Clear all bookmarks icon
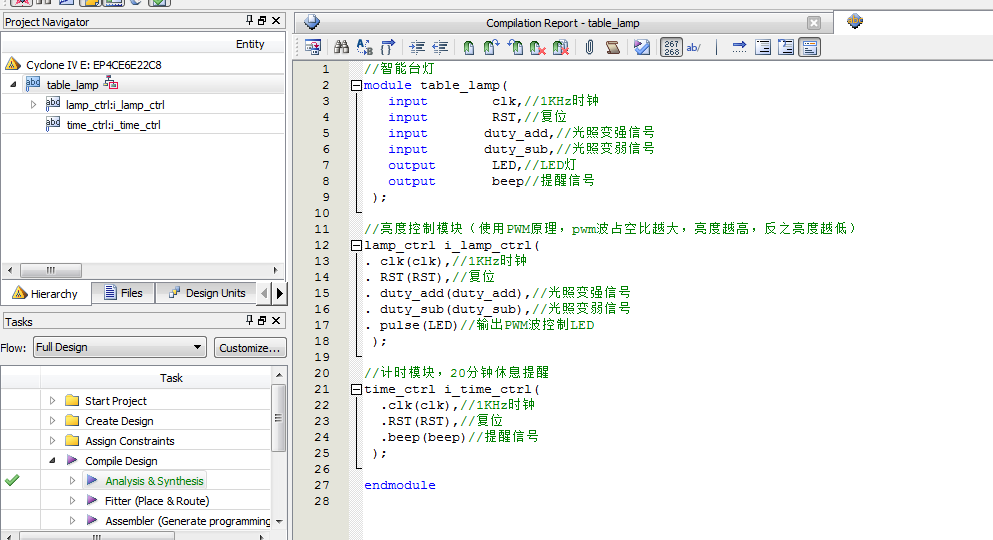The width and height of the screenshot is (993, 540). click(560, 47)
